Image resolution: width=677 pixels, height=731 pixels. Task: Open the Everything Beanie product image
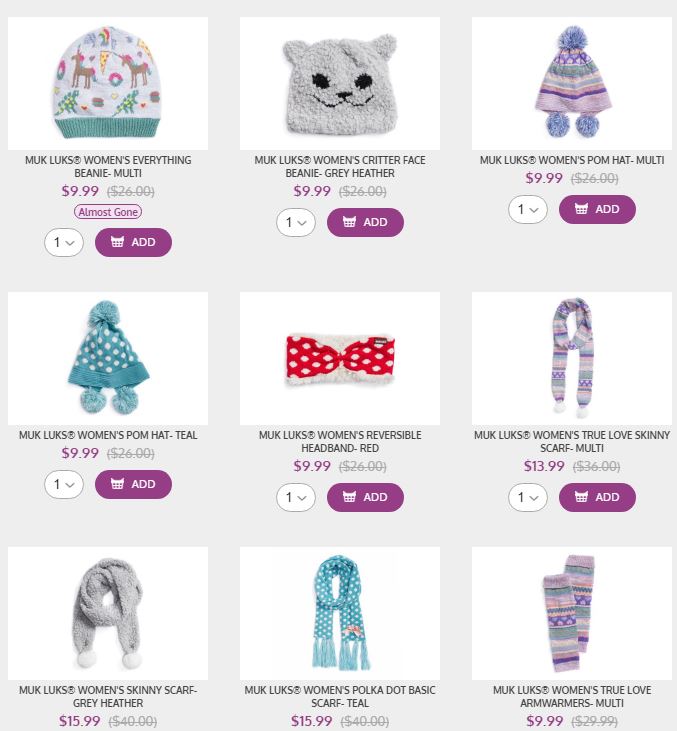tap(108, 83)
